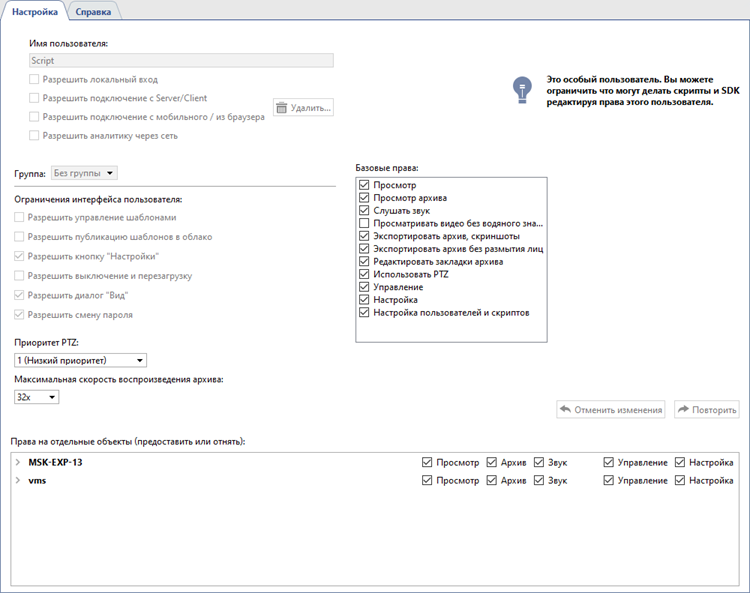Open the Группа dropdown
The image size is (750, 593).
click(x=84, y=173)
